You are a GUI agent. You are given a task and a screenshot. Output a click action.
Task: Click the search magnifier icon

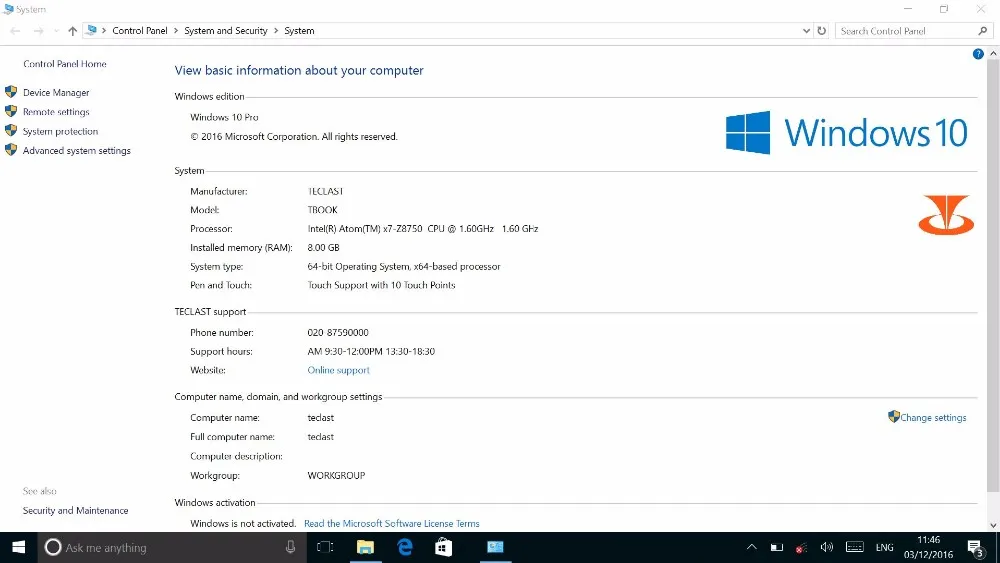[x=983, y=31]
